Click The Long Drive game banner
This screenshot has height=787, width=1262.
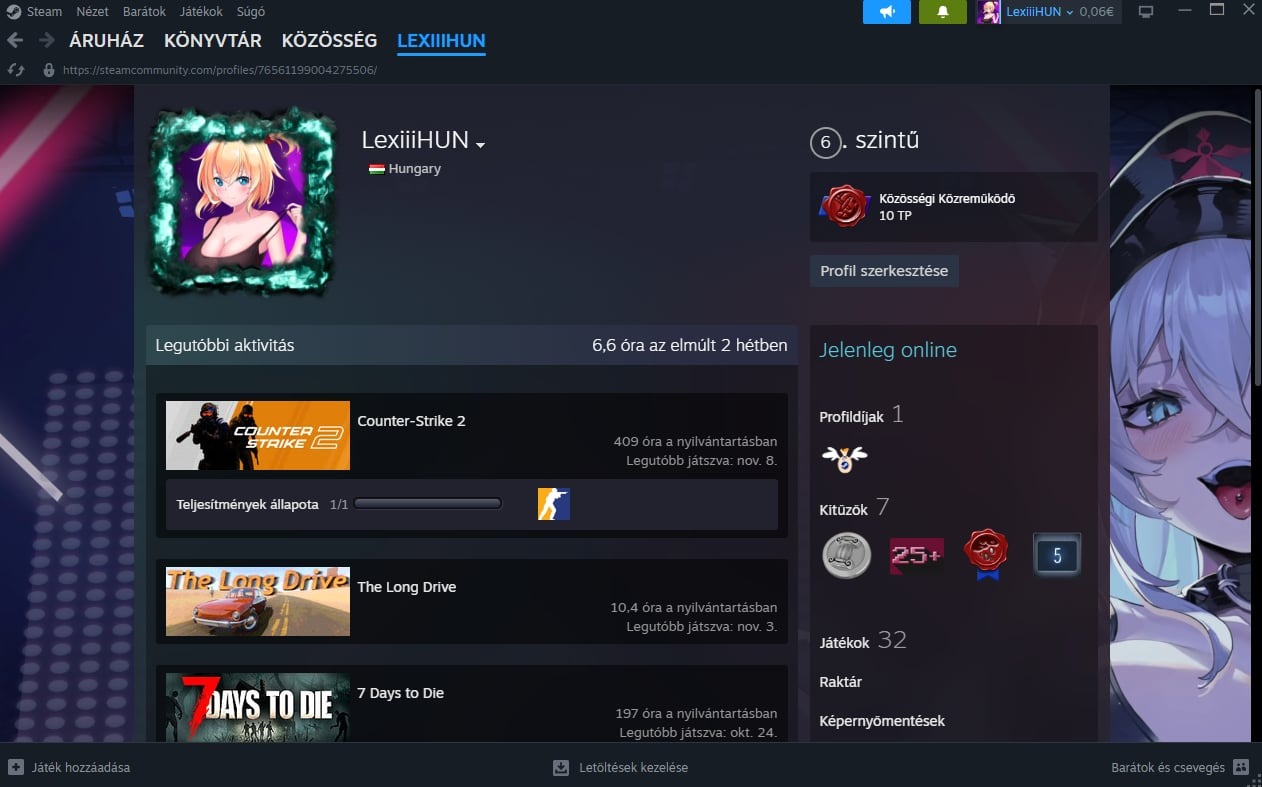click(x=258, y=601)
